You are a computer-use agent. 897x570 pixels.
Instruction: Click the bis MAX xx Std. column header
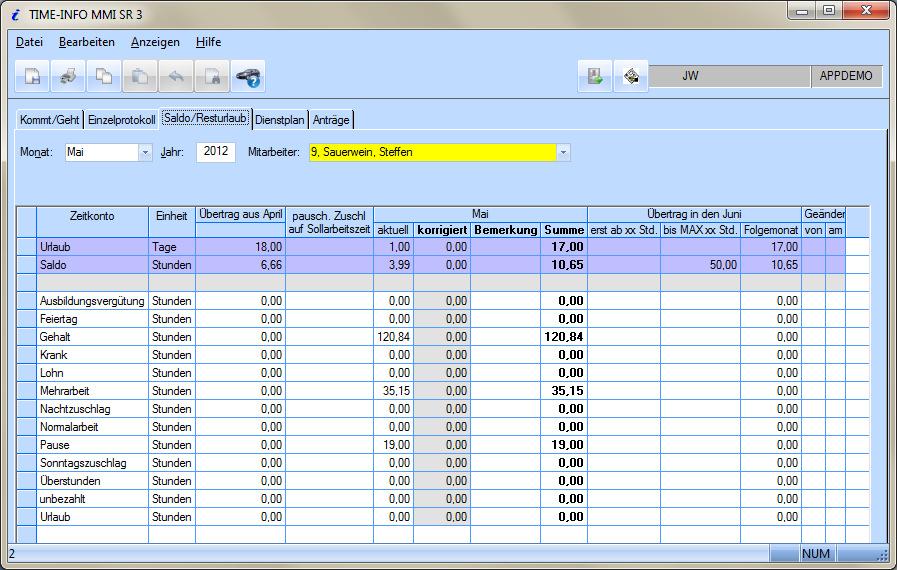click(700, 230)
